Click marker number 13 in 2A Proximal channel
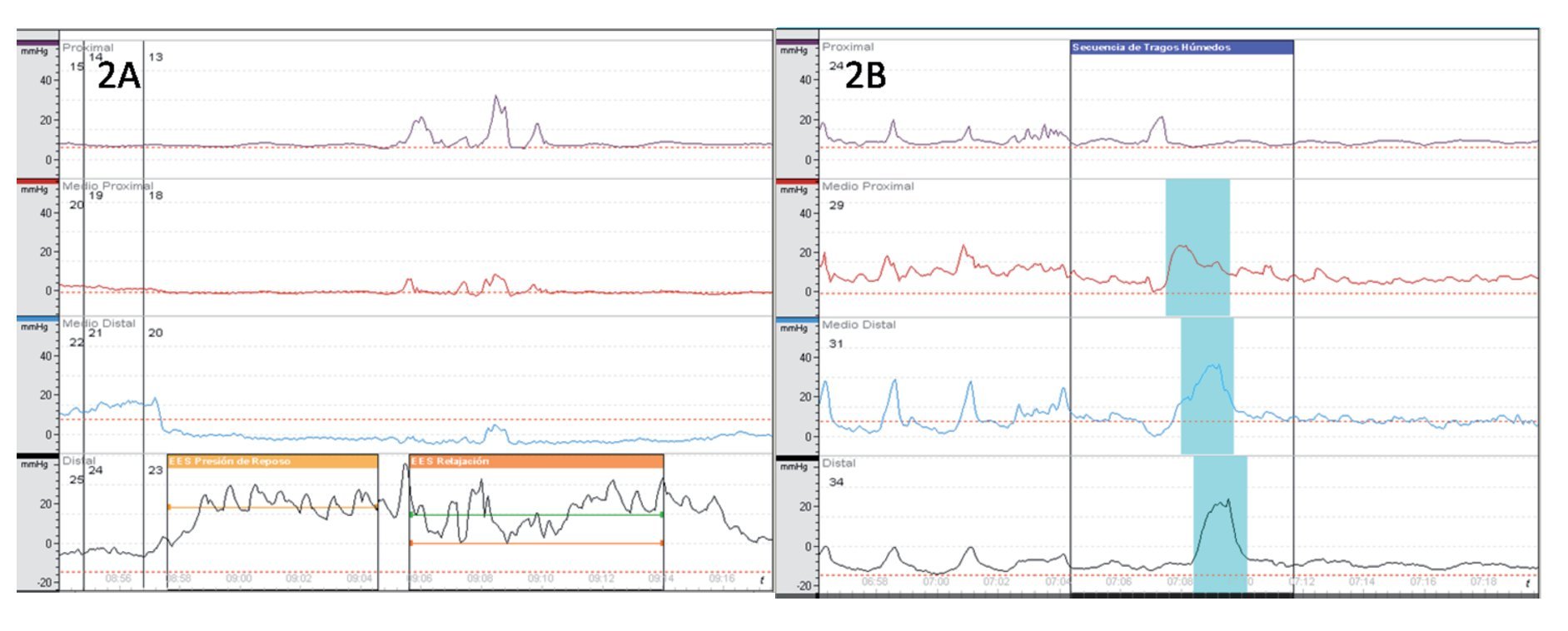 click(156, 57)
